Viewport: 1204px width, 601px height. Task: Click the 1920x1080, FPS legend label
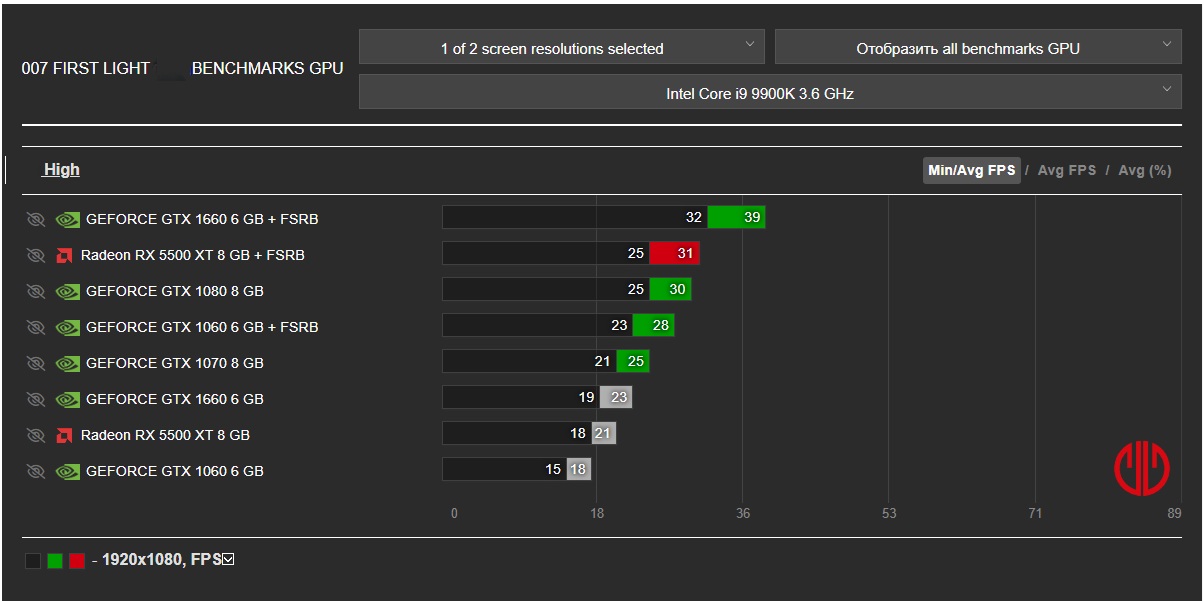pyautogui.click(x=161, y=560)
